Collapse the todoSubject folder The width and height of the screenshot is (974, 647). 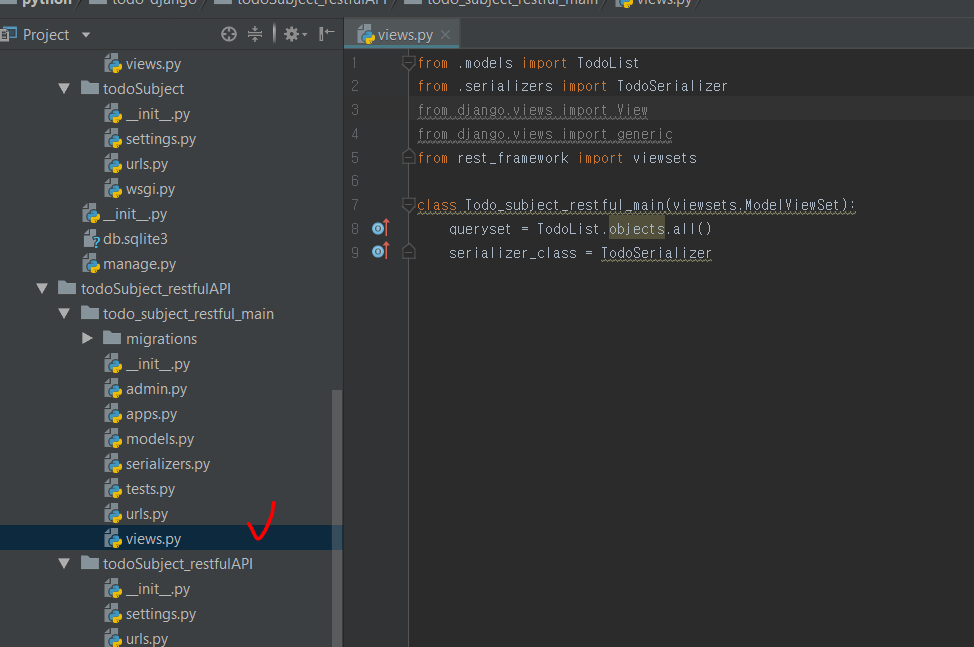click(64, 89)
